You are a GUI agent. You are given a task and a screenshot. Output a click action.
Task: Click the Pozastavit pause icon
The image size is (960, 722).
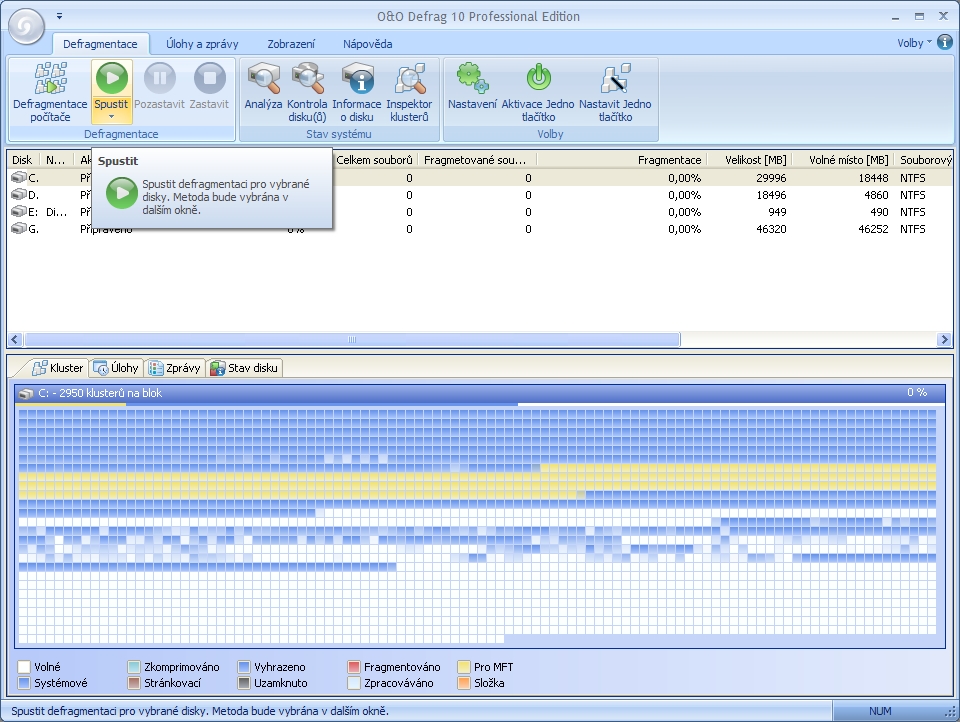pyautogui.click(x=159, y=78)
